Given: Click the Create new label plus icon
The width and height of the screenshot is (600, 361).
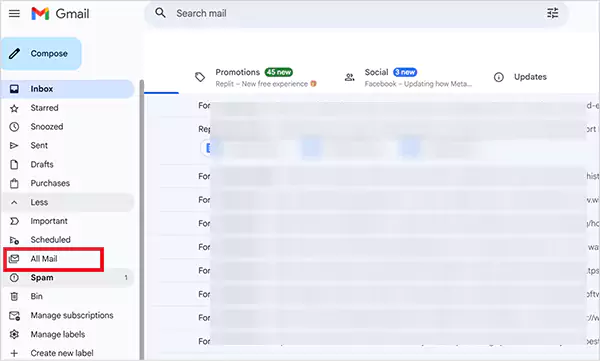Looking at the screenshot, I should pyautogui.click(x=14, y=353).
